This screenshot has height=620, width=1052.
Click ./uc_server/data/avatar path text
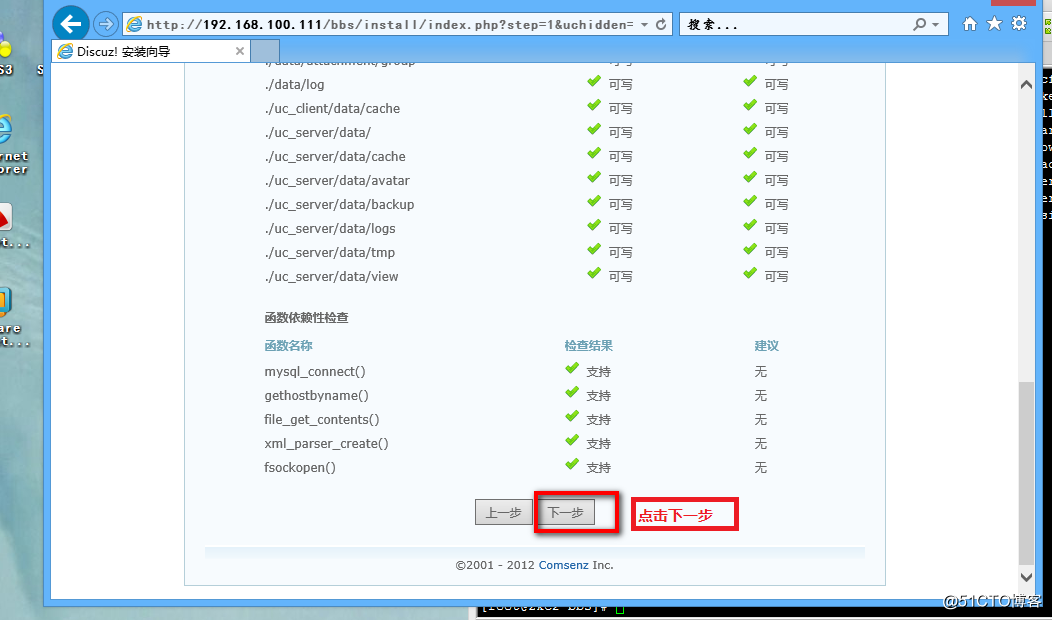[x=337, y=180]
